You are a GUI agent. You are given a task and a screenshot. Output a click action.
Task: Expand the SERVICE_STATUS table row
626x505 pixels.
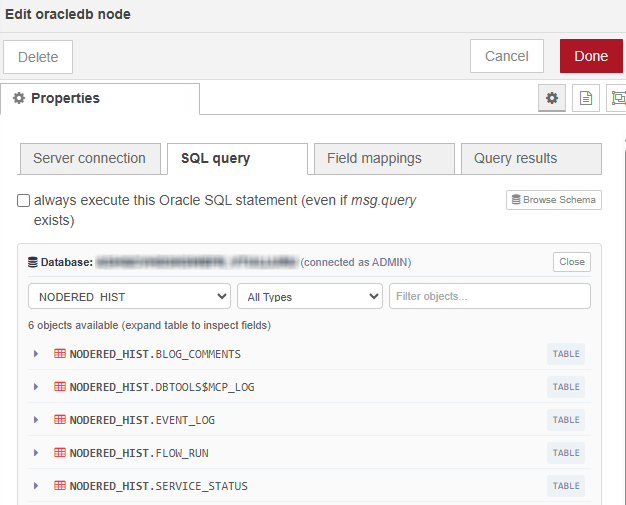click(x=36, y=485)
